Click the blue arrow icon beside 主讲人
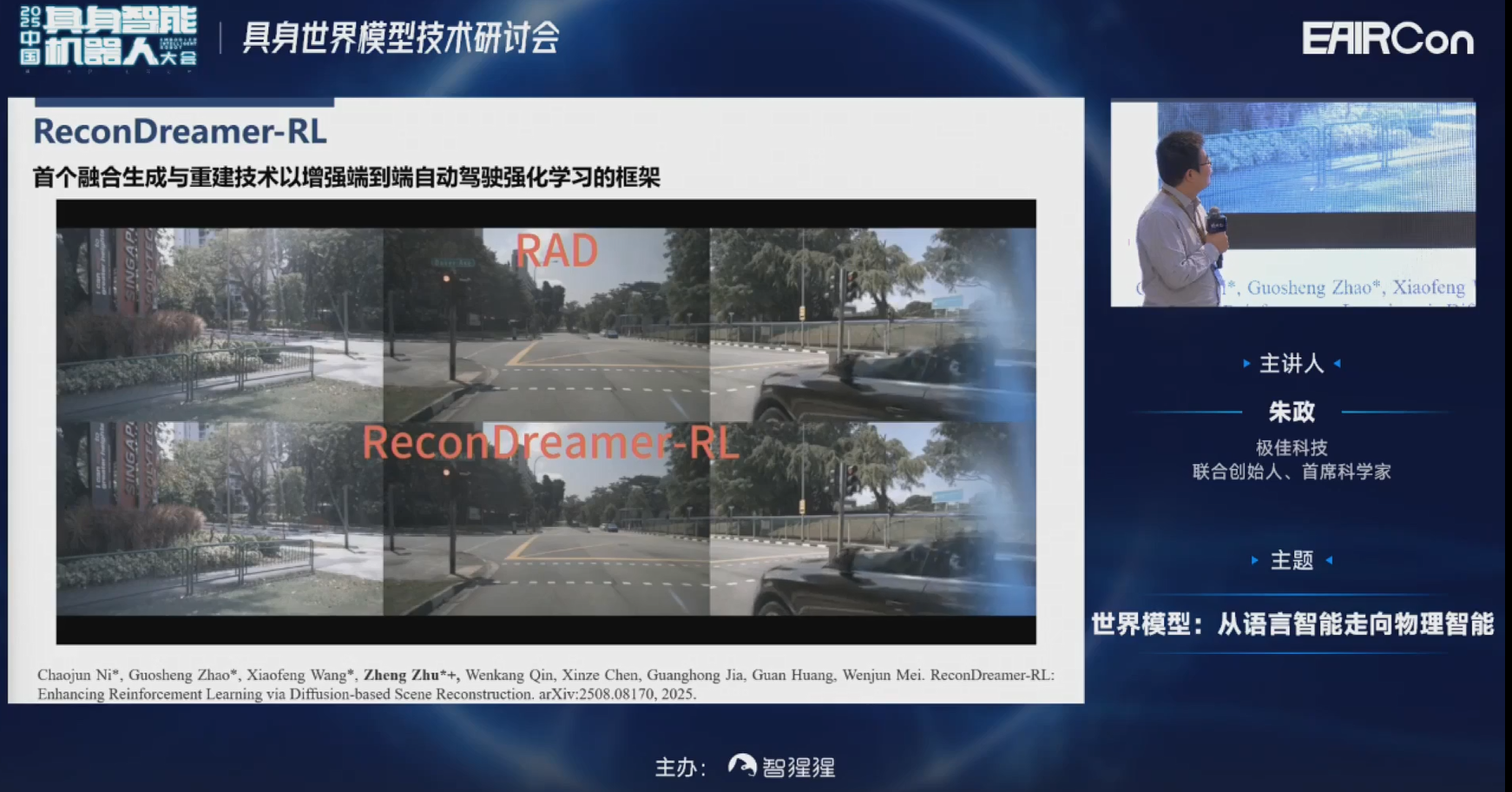 coord(1246,365)
